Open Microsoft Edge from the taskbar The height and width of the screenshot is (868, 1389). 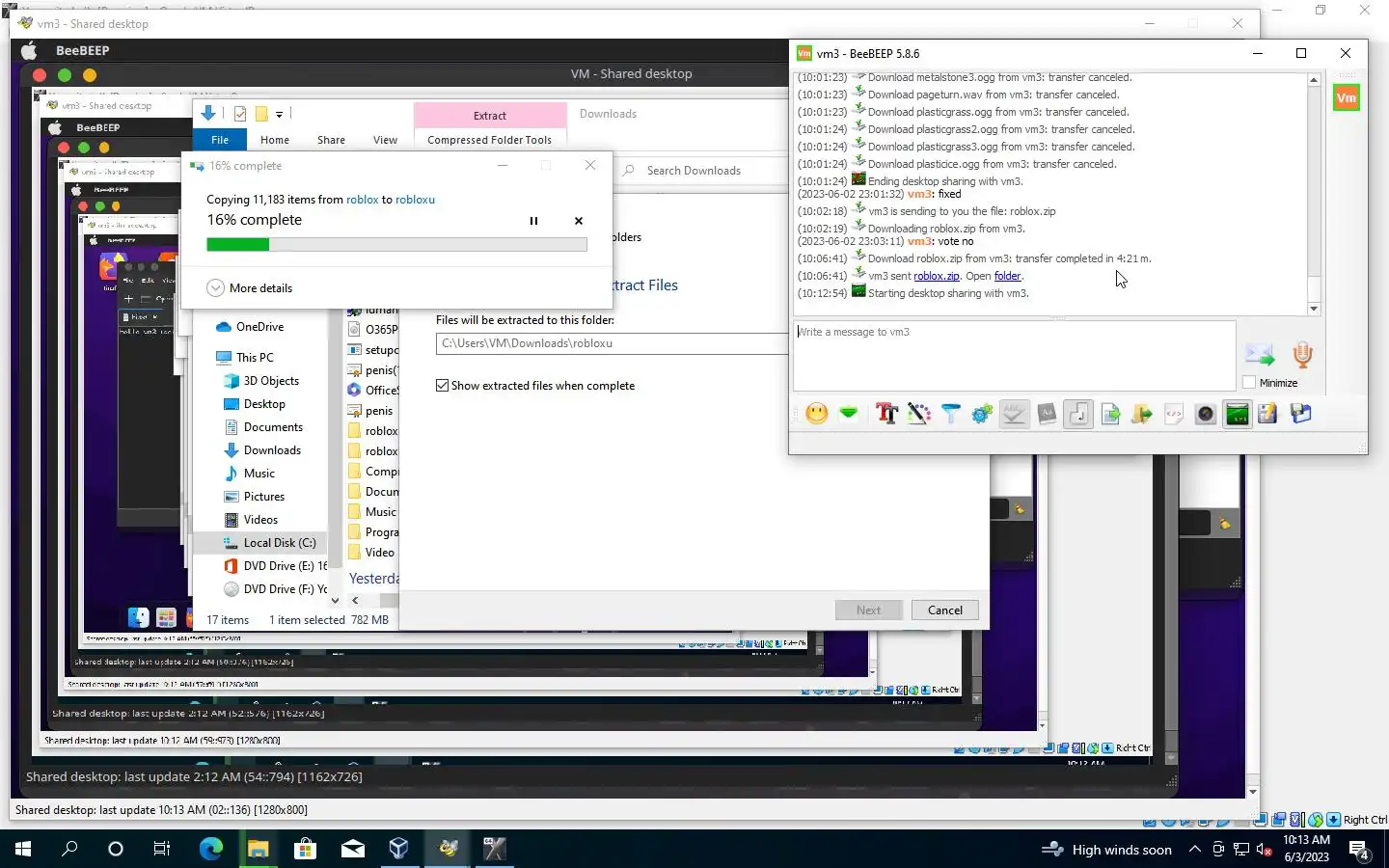(210, 849)
